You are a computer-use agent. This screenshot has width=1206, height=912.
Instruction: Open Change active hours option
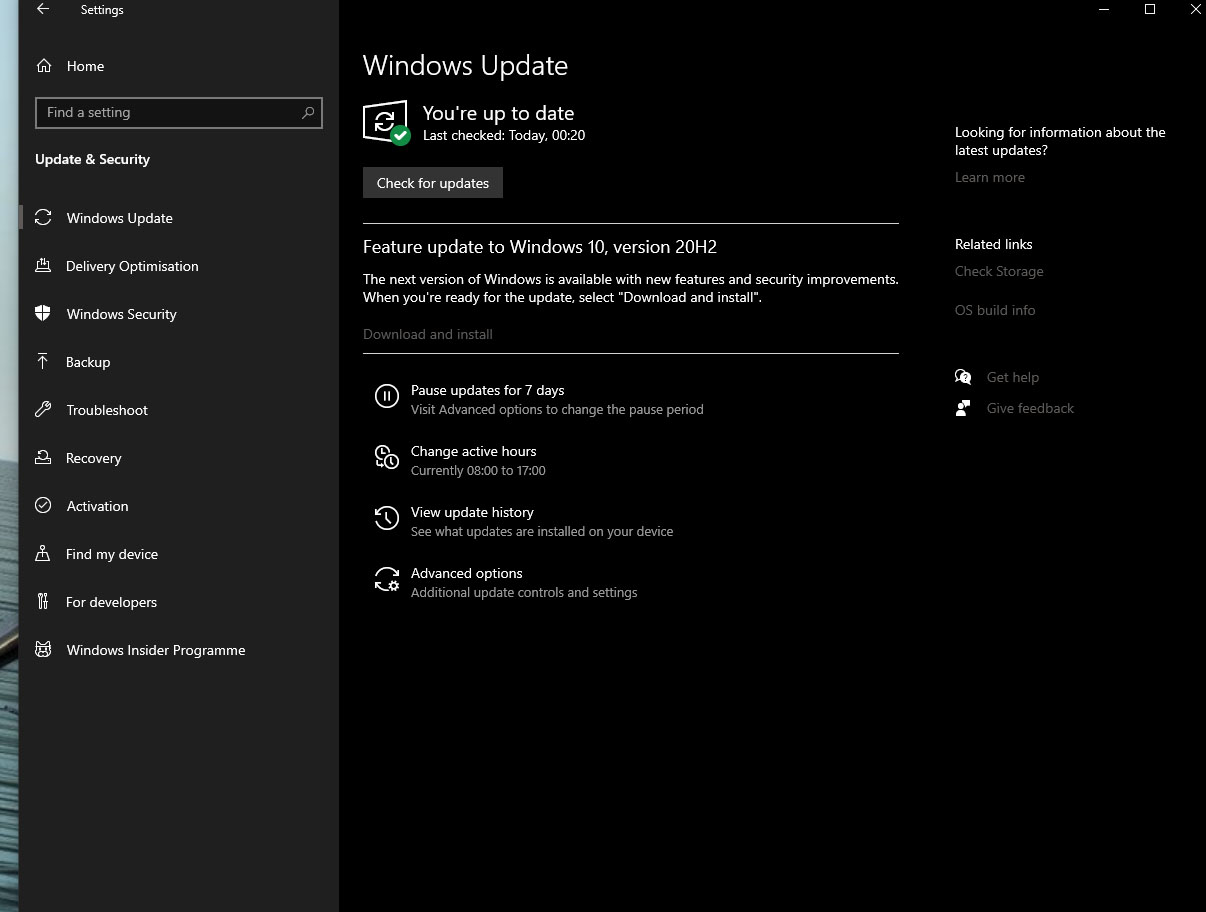click(x=474, y=451)
